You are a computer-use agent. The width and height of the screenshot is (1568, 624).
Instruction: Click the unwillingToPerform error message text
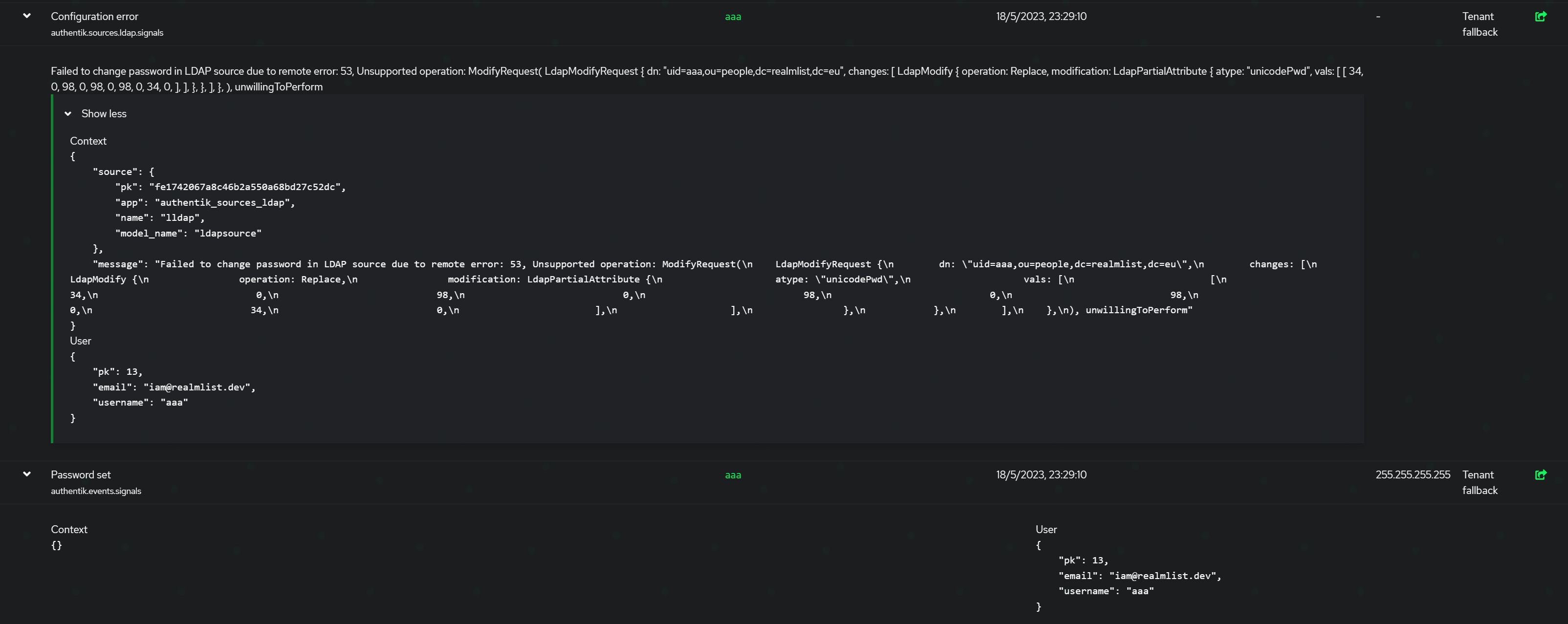[279, 86]
